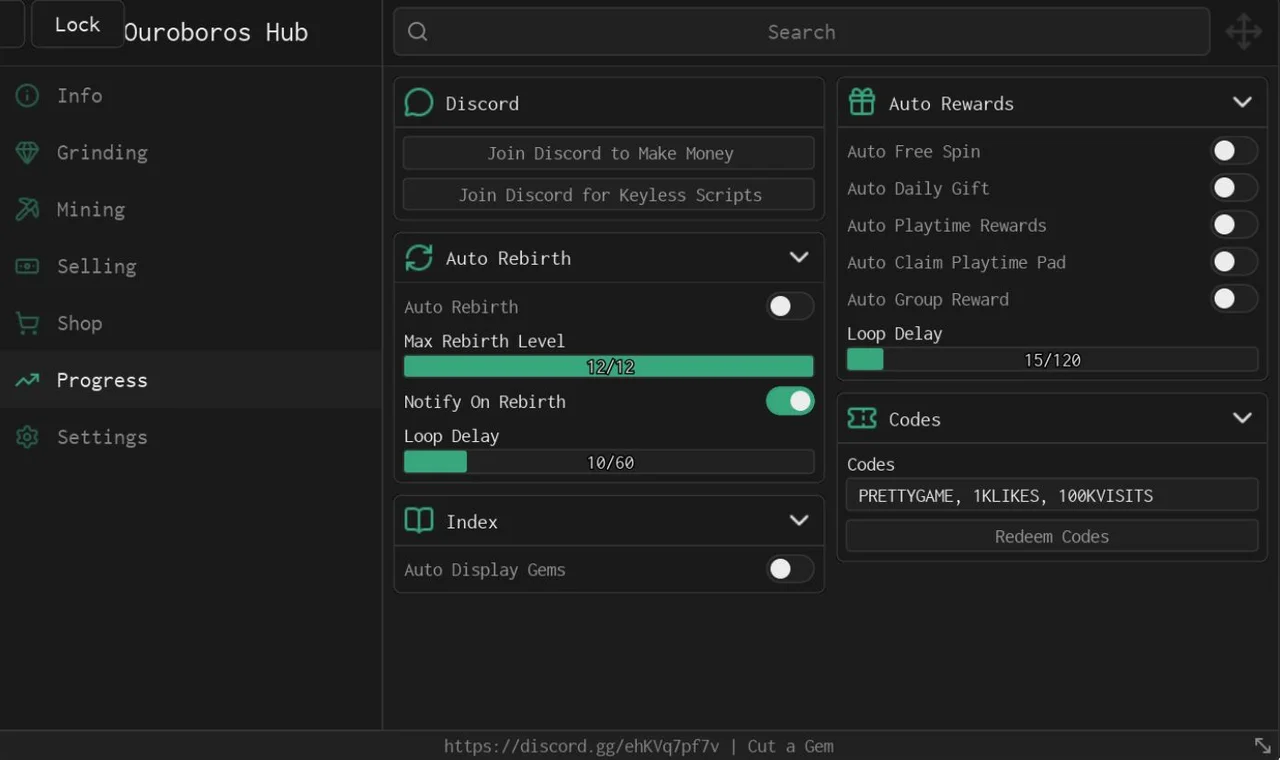The height and width of the screenshot is (760, 1280).
Task: Enable Auto Group Reward switch
Action: click(x=1234, y=299)
